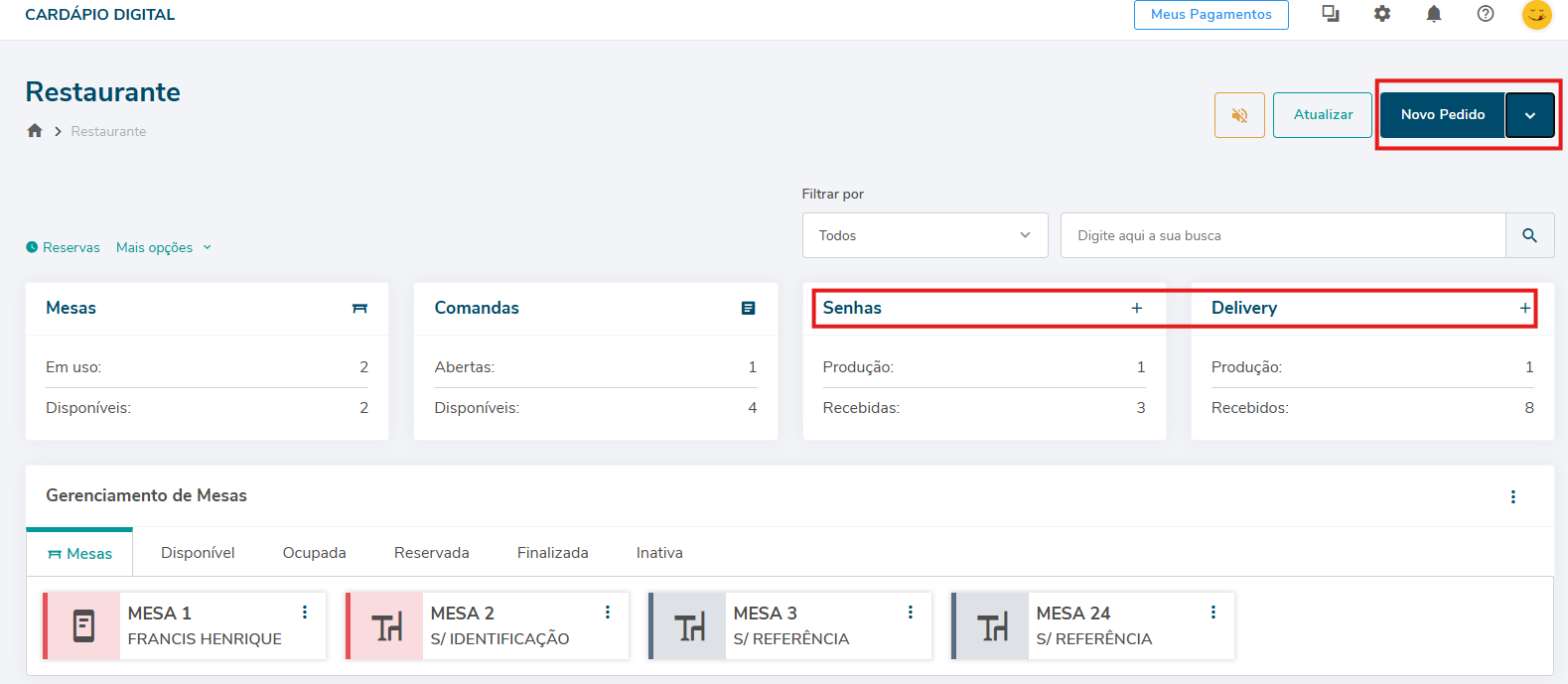Toggle the muted sound notification button
This screenshot has width=1568, height=684.
1238,115
